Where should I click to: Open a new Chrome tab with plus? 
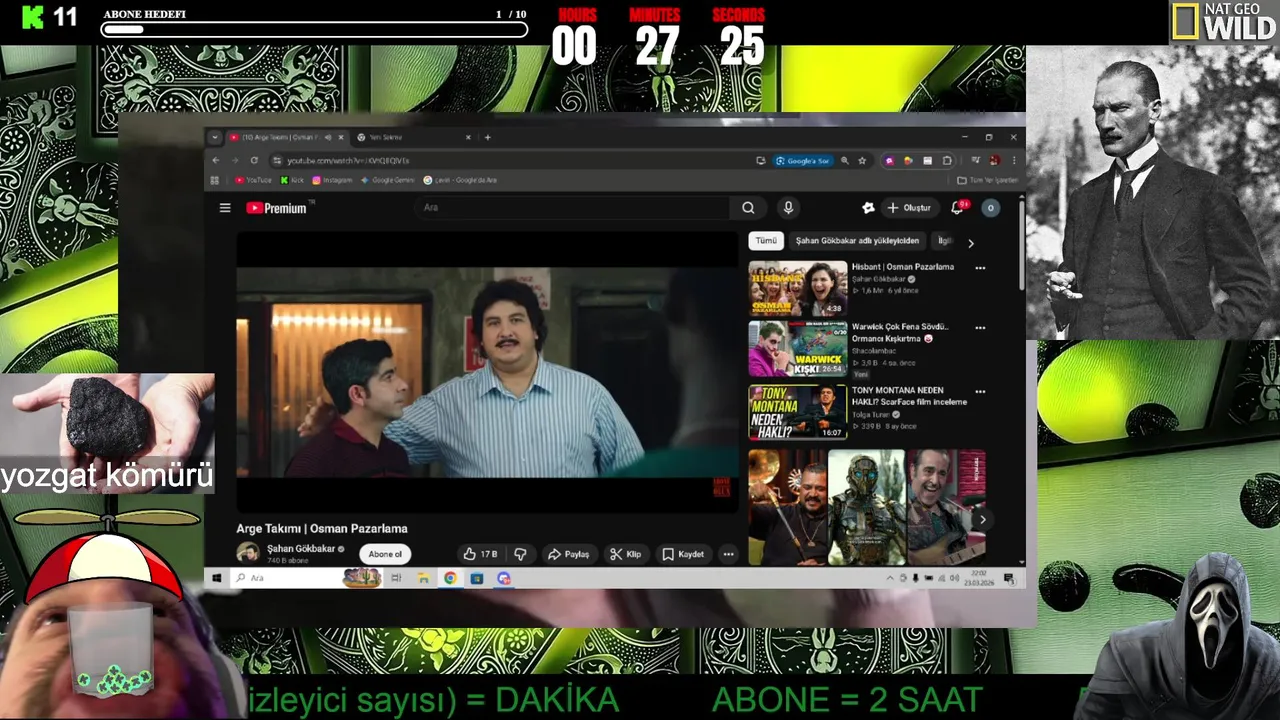(x=488, y=137)
